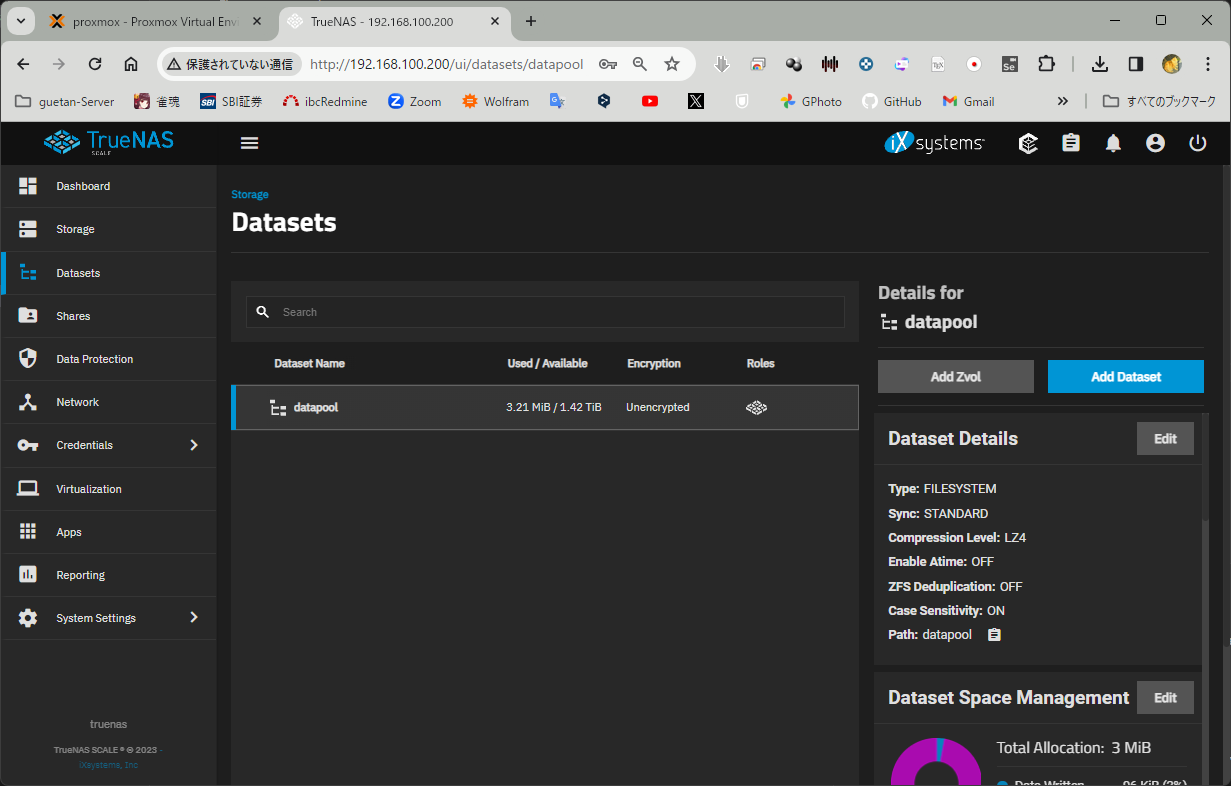The height and width of the screenshot is (786, 1231).
Task: Open the alerts bell icon
Action: [1113, 143]
